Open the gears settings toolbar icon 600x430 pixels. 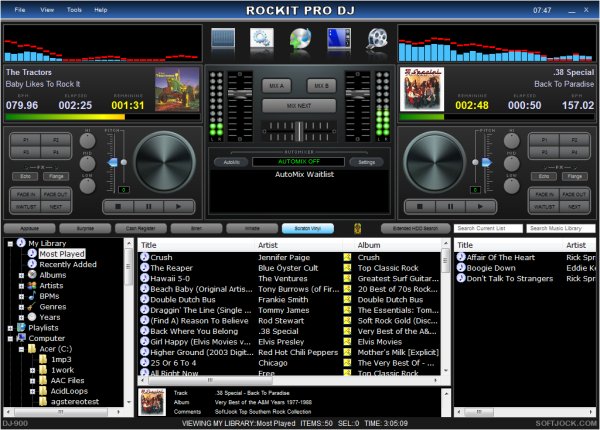(262, 38)
